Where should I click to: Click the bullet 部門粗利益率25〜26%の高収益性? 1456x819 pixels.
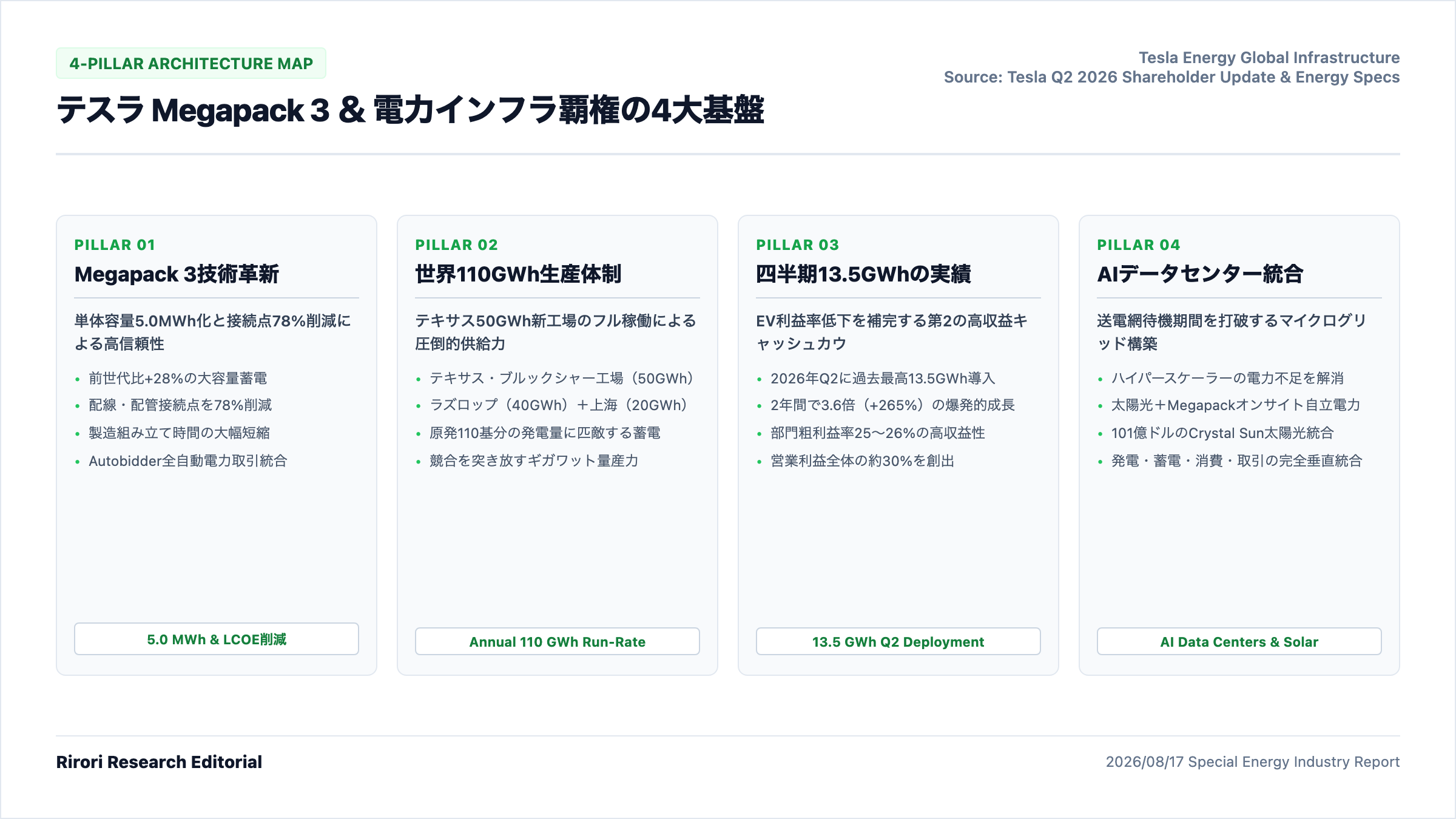(x=878, y=433)
